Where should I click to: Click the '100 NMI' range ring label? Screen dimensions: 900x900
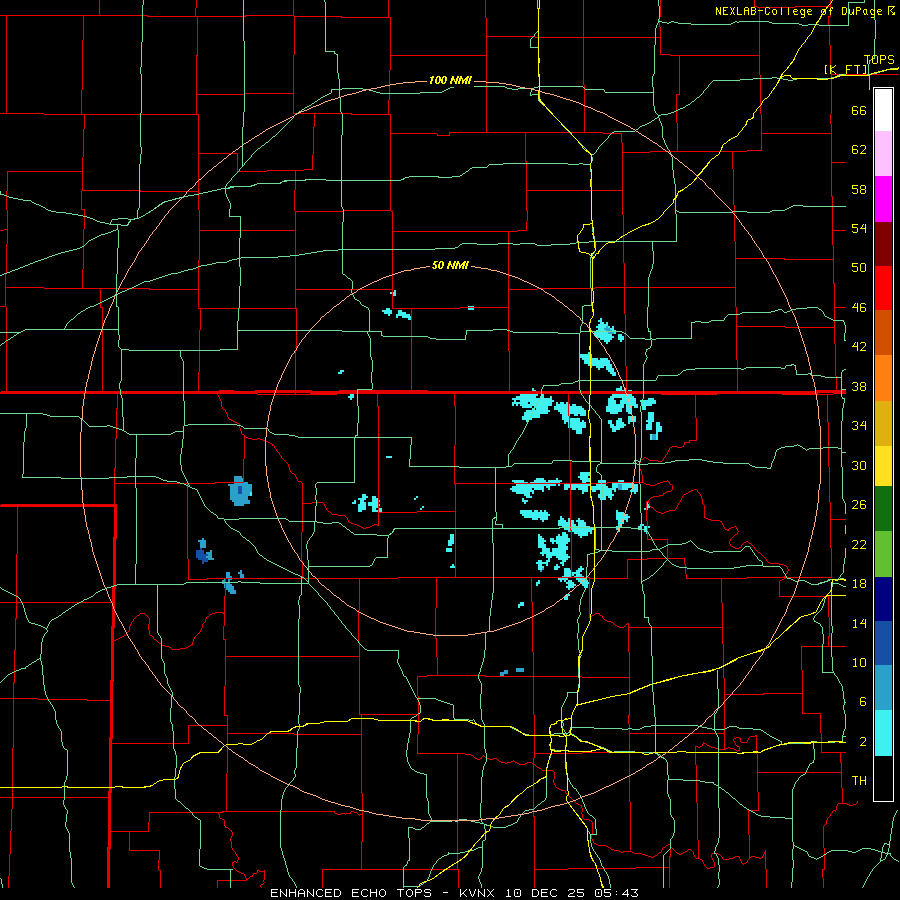(x=450, y=80)
